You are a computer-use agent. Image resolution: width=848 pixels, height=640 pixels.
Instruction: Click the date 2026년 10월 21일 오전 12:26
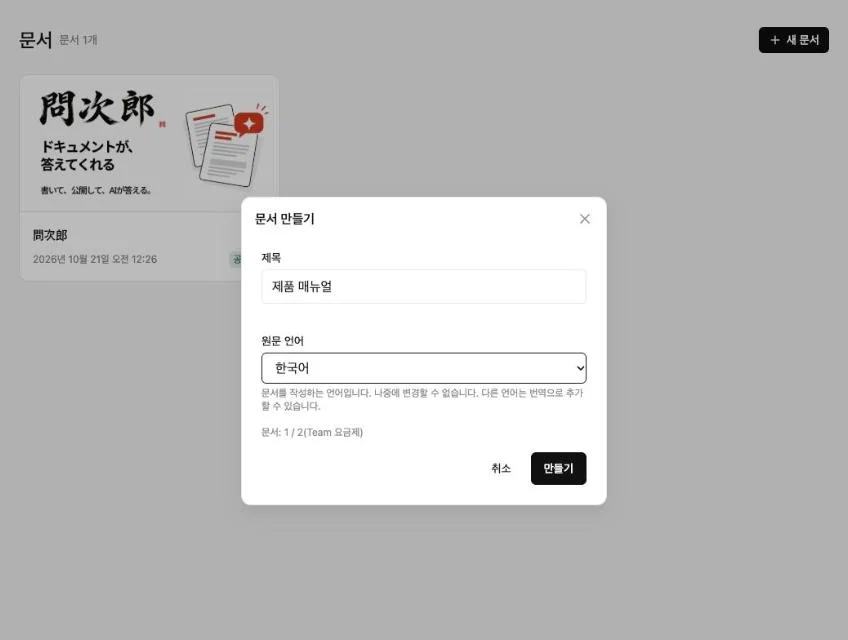point(95,259)
